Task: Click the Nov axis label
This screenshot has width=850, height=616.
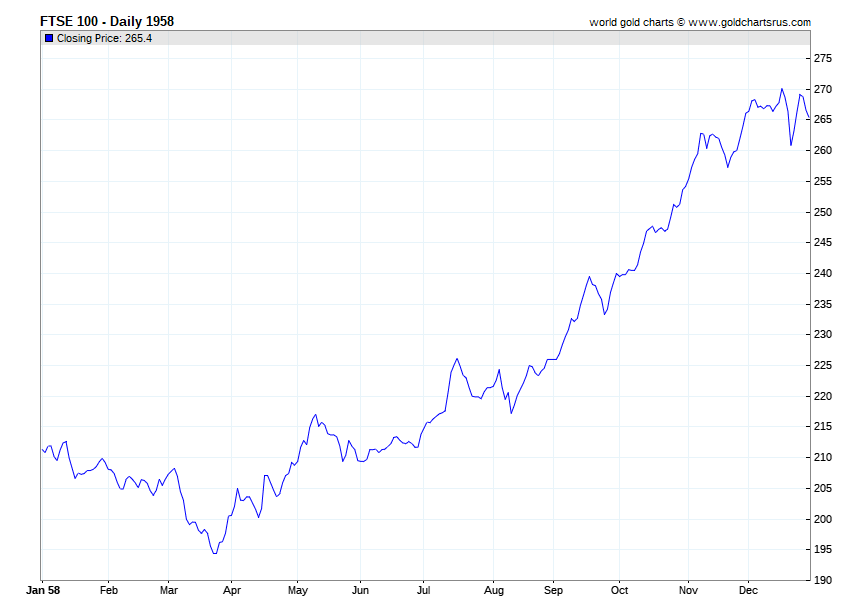Action: (688, 590)
